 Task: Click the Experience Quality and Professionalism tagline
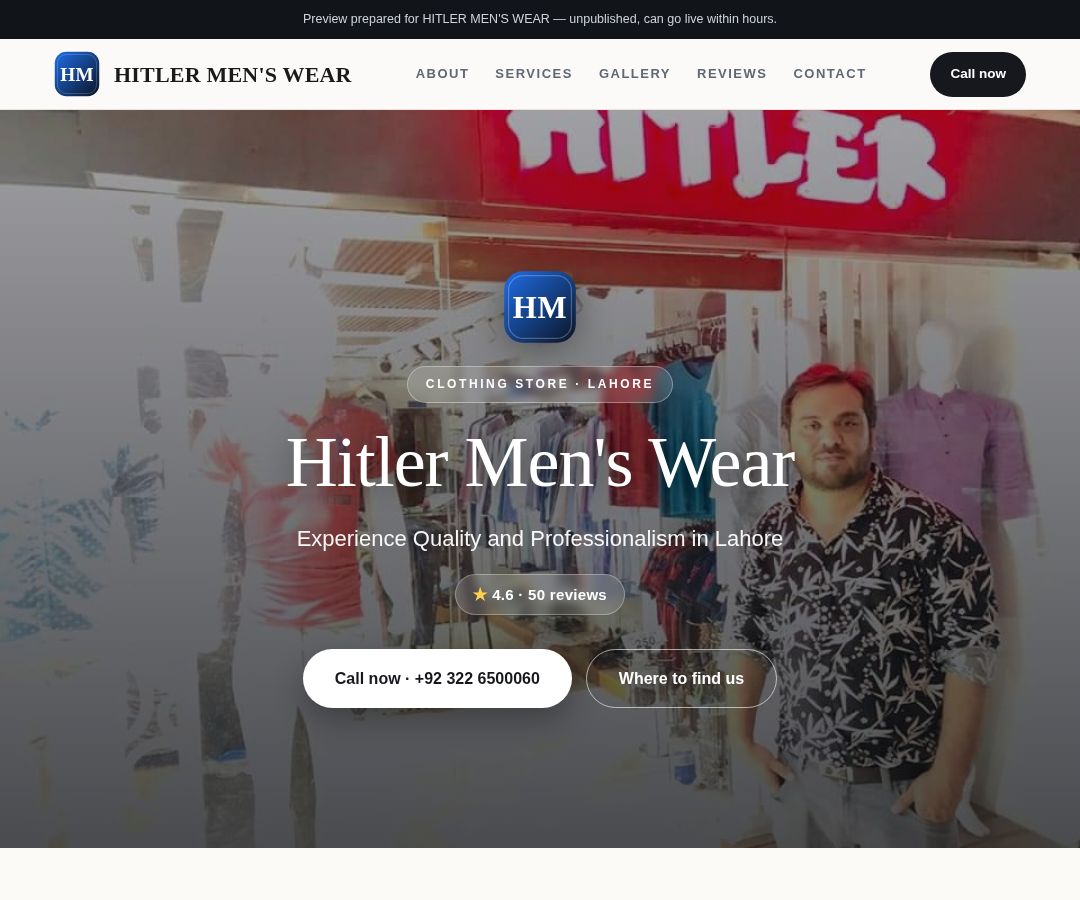(539, 538)
